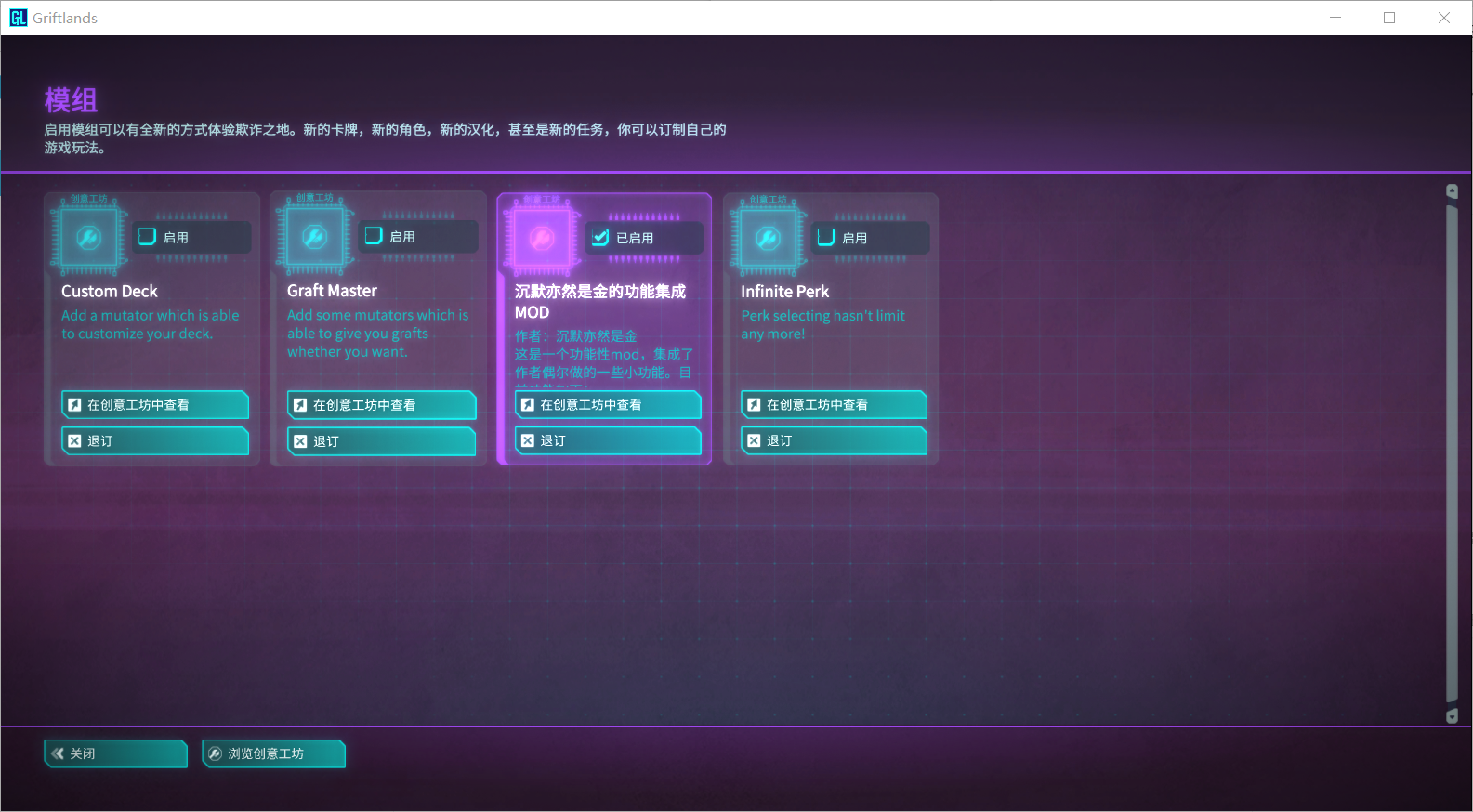
Task: View Custom Deck in the workshop
Action: click(x=155, y=405)
